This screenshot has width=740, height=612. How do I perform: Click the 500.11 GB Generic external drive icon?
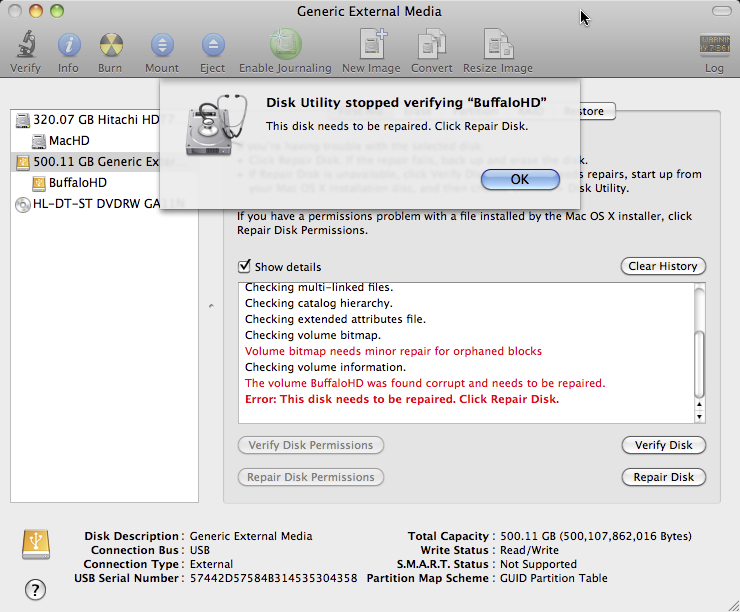[x=23, y=162]
